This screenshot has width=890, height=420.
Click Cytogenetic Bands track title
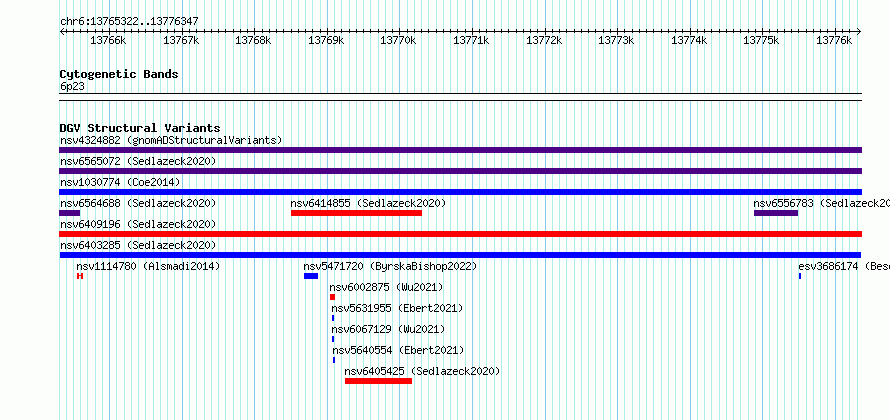click(x=119, y=74)
